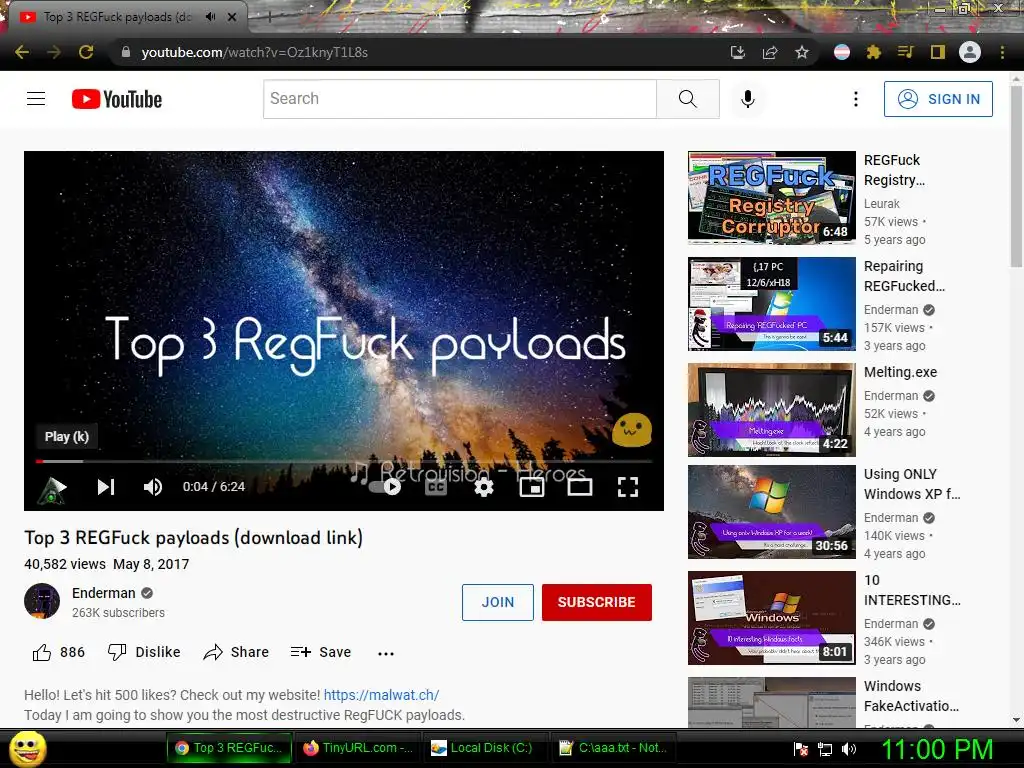Enable miniplayer mode icon
The width and height of the screenshot is (1024, 768).
[x=532, y=487]
